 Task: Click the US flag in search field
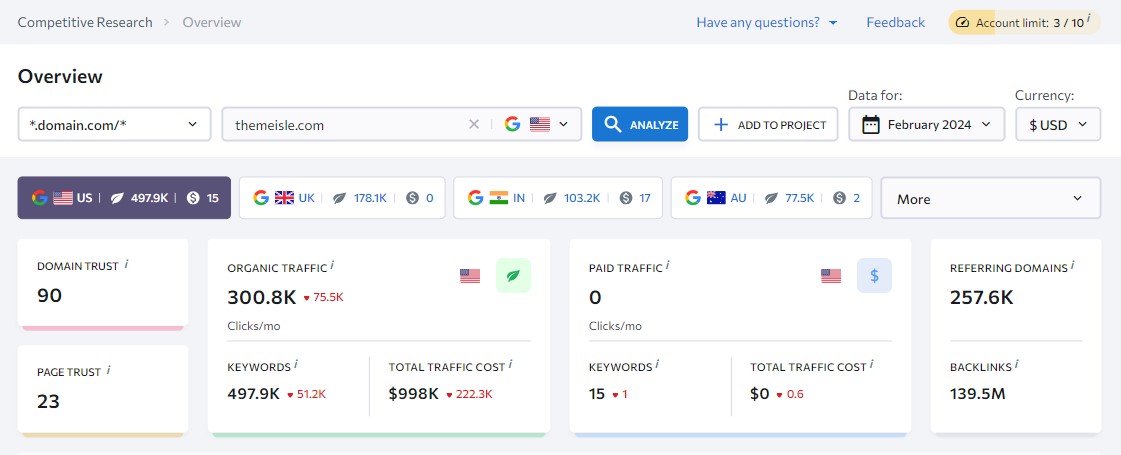pyautogui.click(x=540, y=124)
